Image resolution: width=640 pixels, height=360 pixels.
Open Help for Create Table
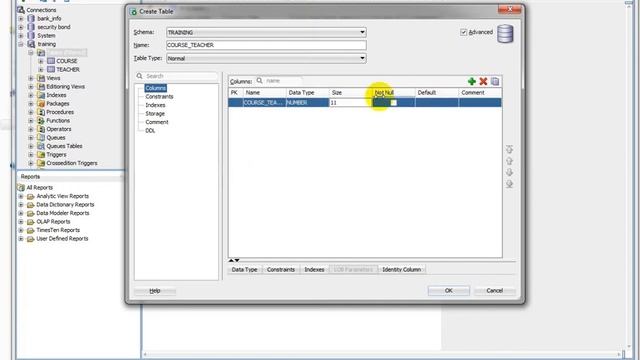click(155, 291)
